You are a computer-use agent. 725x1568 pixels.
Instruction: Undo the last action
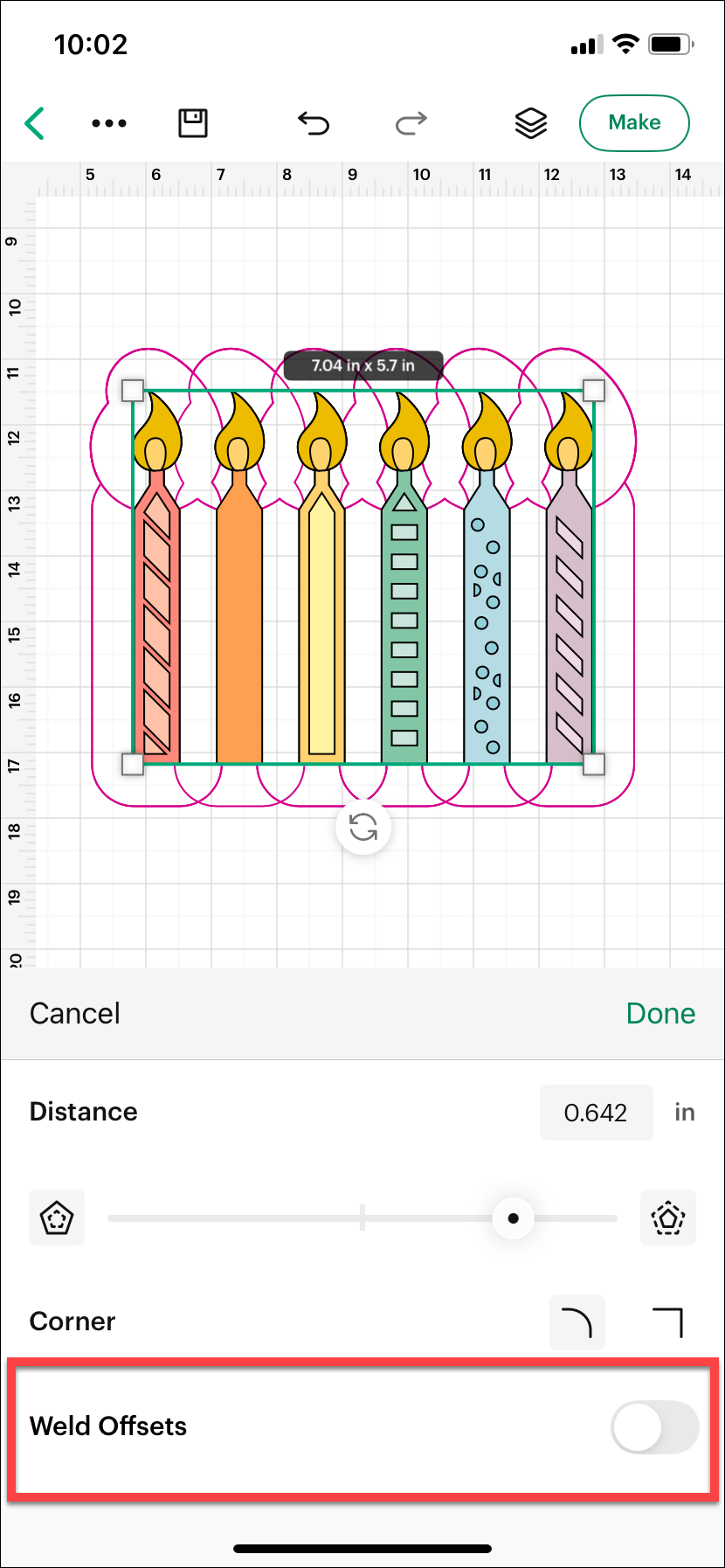point(314,123)
